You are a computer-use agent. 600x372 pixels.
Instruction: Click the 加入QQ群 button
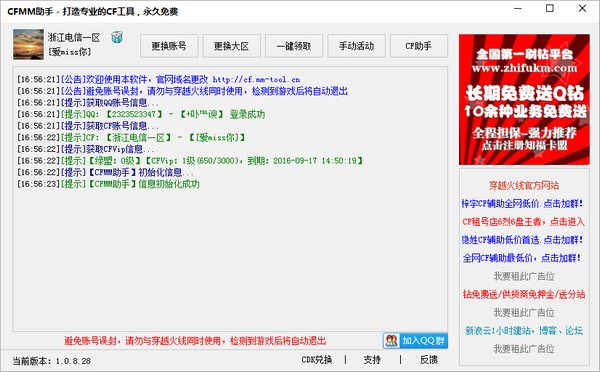click(415, 340)
